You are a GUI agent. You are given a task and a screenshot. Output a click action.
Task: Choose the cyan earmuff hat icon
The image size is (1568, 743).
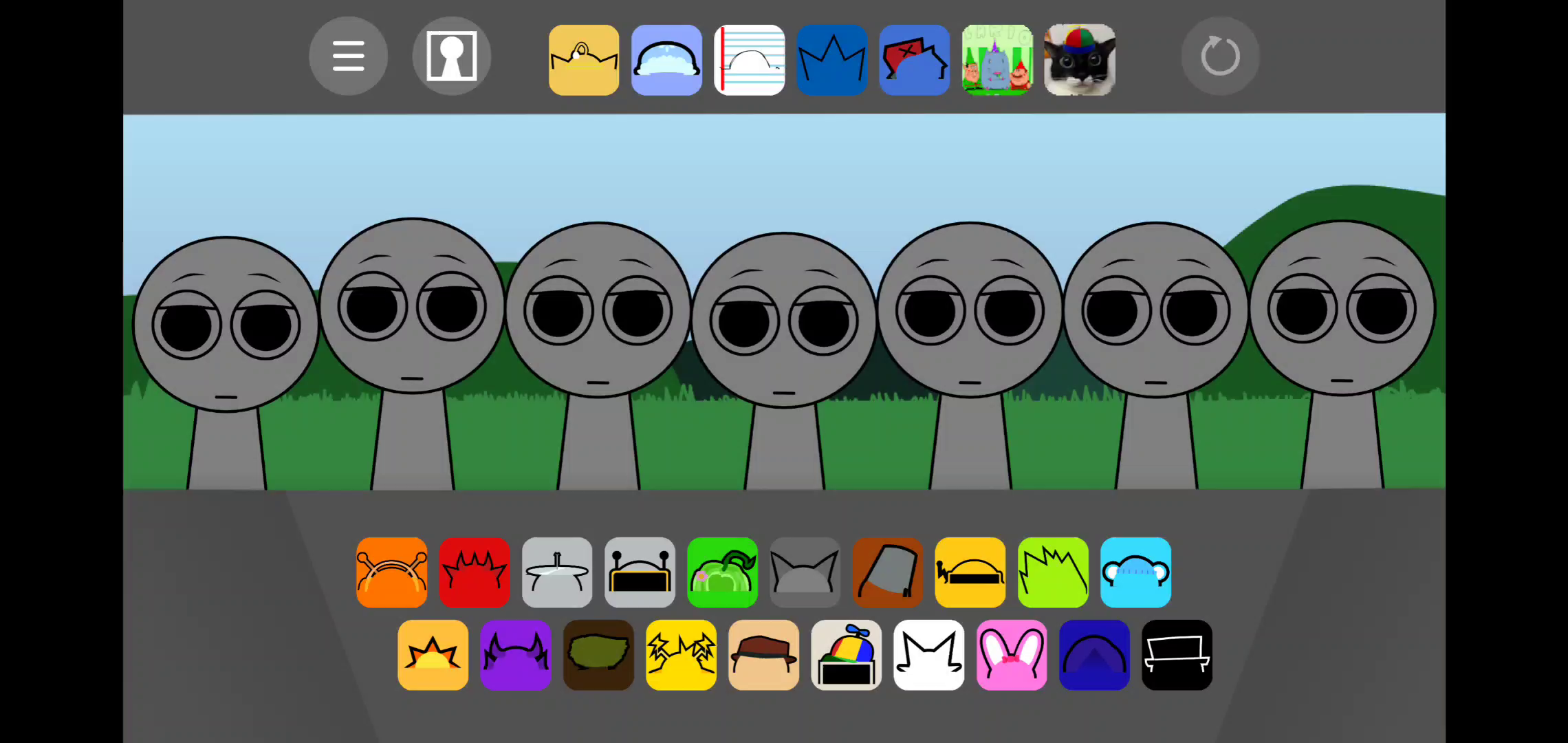(1135, 572)
